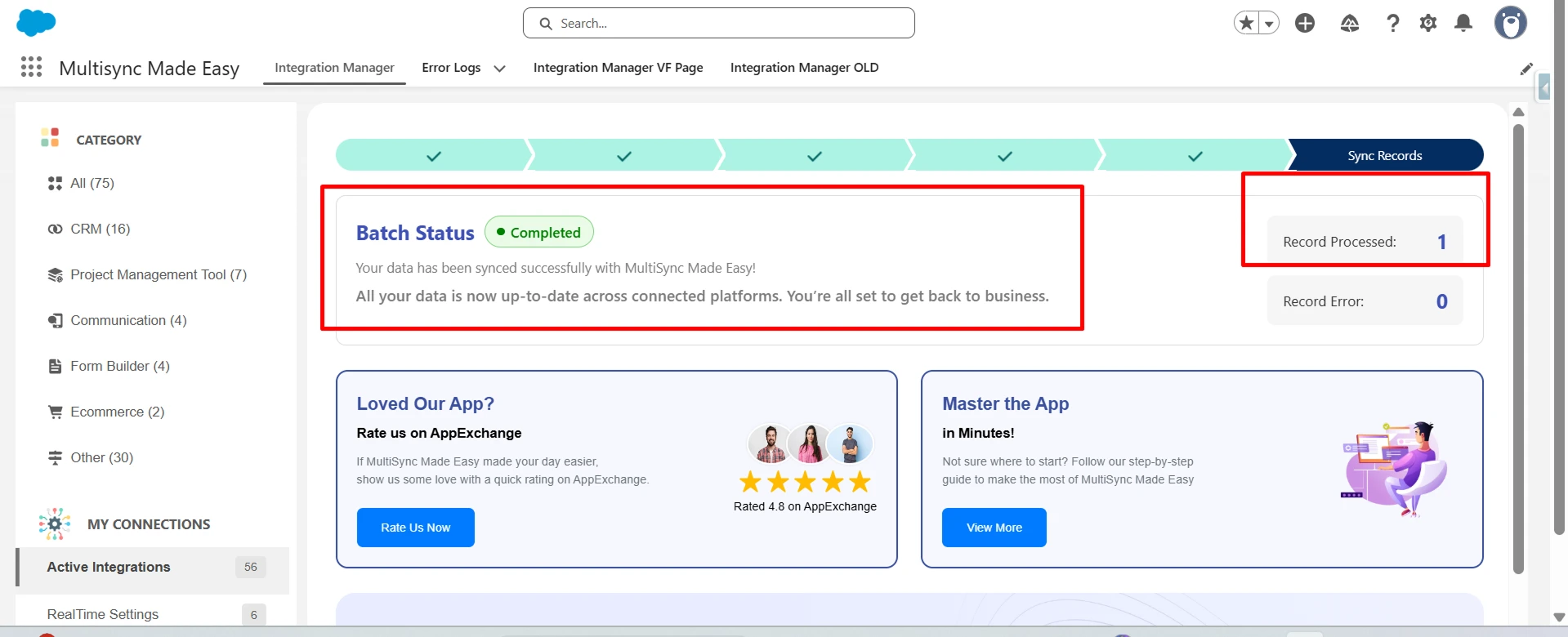Image resolution: width=1568 pixels, height=637 pixels.
Task: Open the Integration Manager OLD tab
Action: 805,68
